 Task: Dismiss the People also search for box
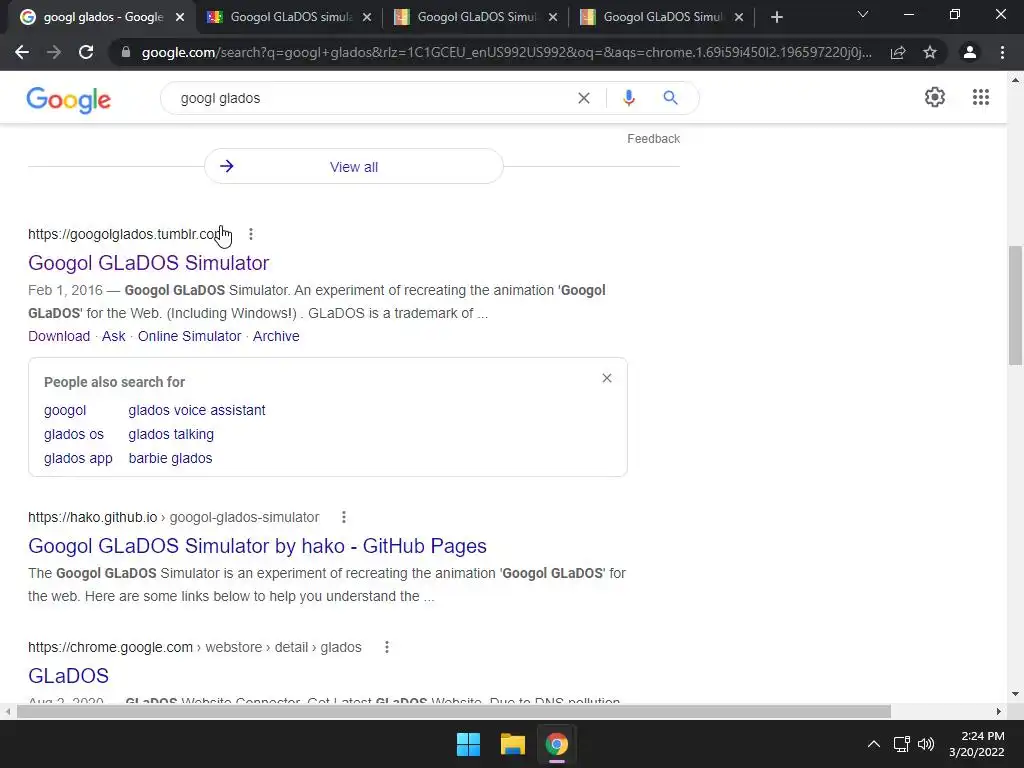607,378
